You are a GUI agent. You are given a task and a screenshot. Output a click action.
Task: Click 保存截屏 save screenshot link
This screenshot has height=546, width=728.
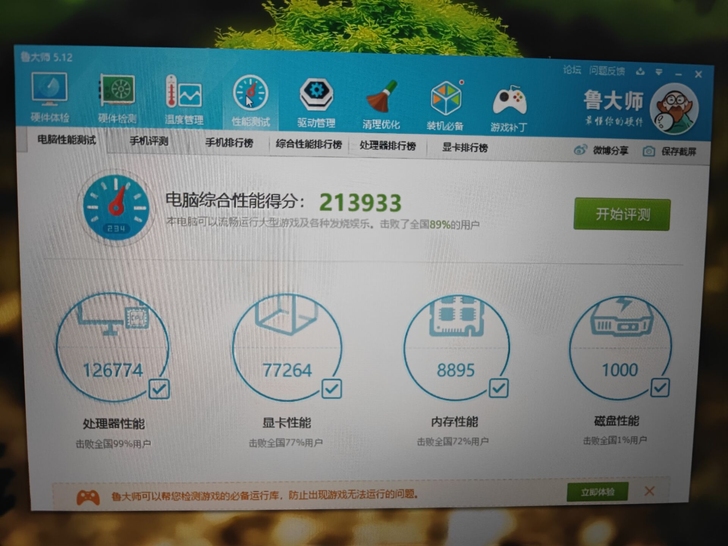click(x=678, y=152)
